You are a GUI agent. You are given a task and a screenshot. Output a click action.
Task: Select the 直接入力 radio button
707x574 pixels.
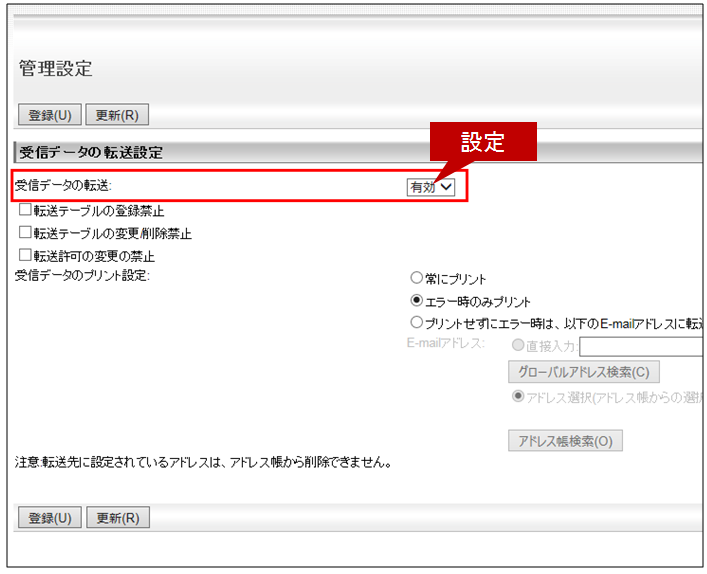click(518, 345)
